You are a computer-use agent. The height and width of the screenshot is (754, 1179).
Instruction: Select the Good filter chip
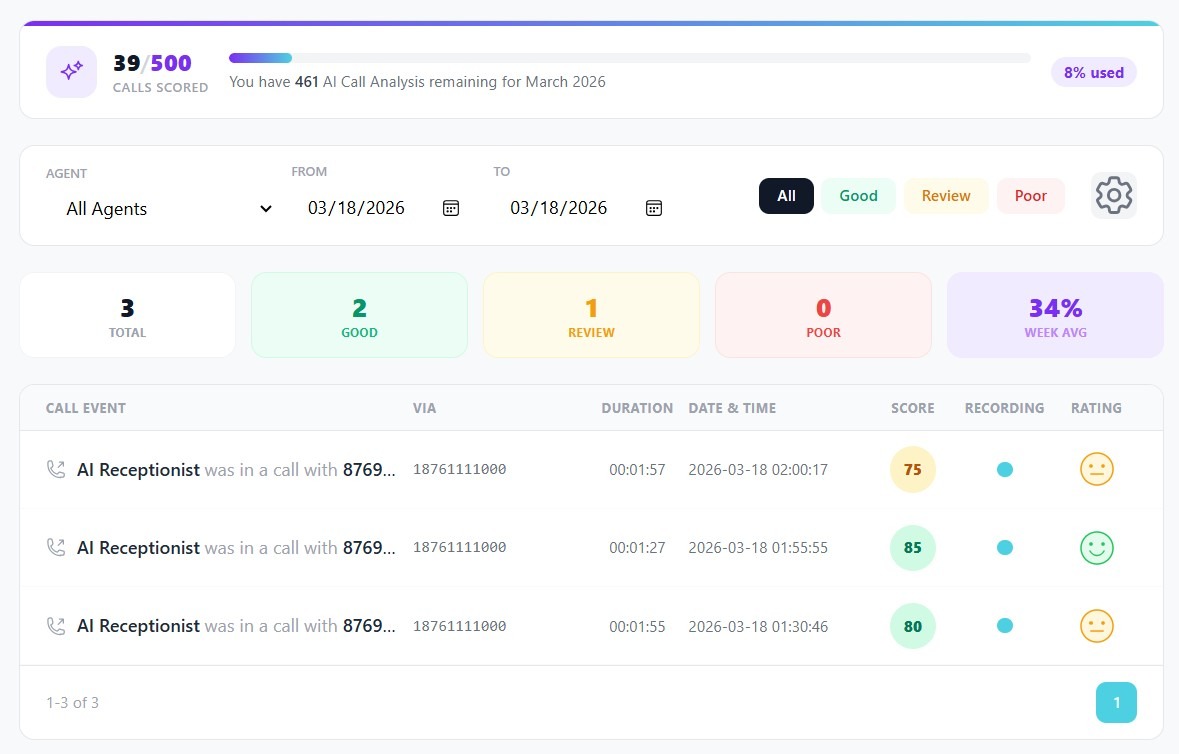point(858,195)
